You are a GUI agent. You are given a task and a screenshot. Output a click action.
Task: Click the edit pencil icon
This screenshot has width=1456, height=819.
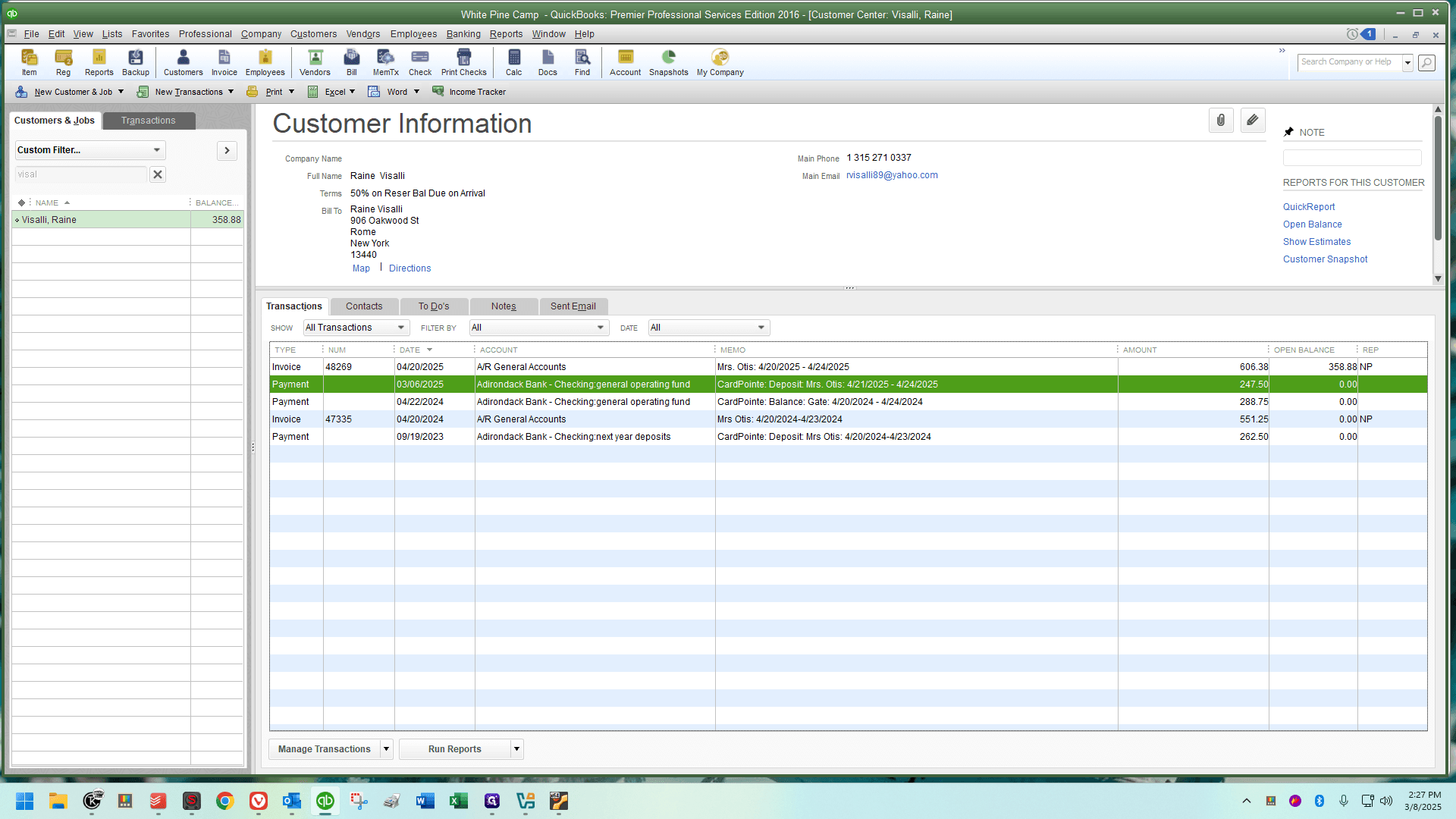(1253, 120)
